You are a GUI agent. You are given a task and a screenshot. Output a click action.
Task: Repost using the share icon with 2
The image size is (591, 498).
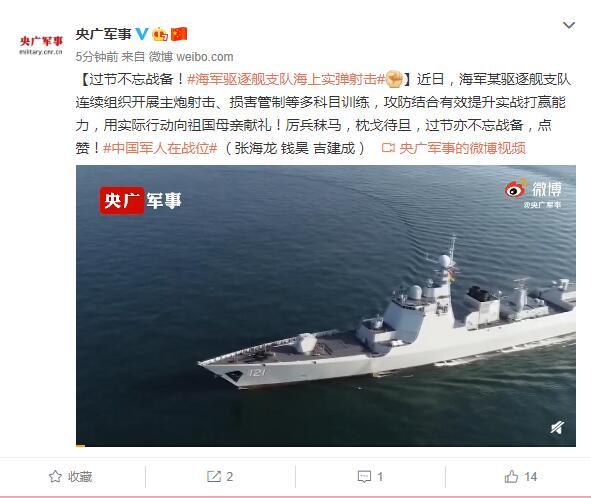pyautogui.click(x=220, y=477)
